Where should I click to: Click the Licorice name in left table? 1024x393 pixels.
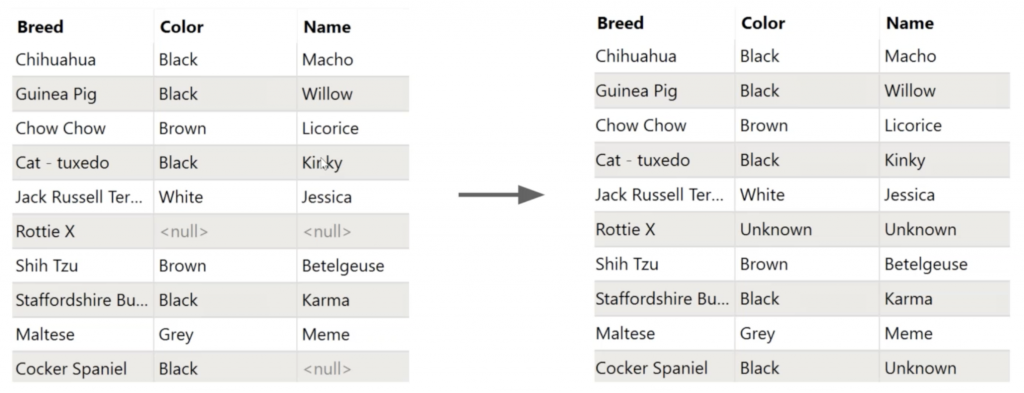[x=330, y=128]
